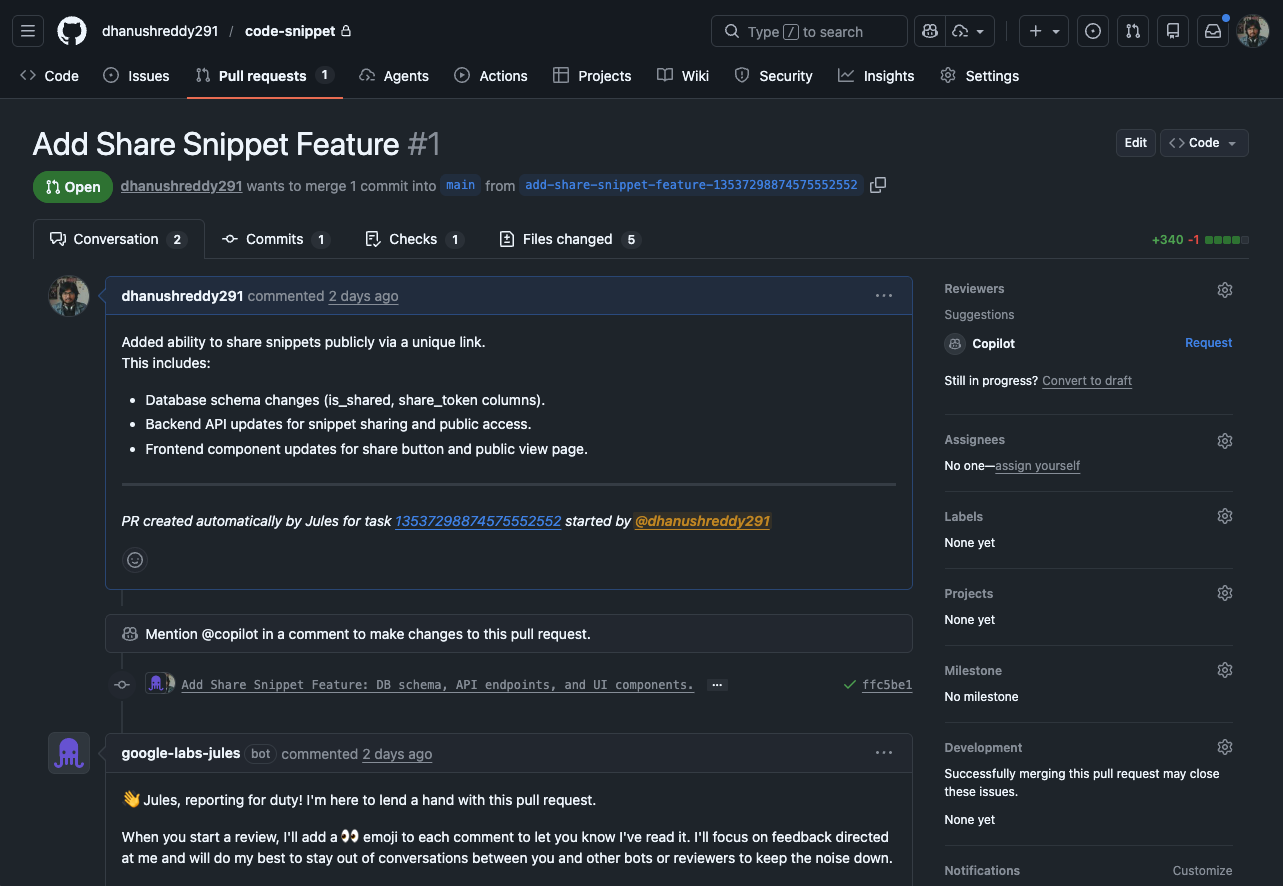Request review from Copilot
Viewport: 1283px width, 886px height.
pyautogui.click(x=1208, y=343)
